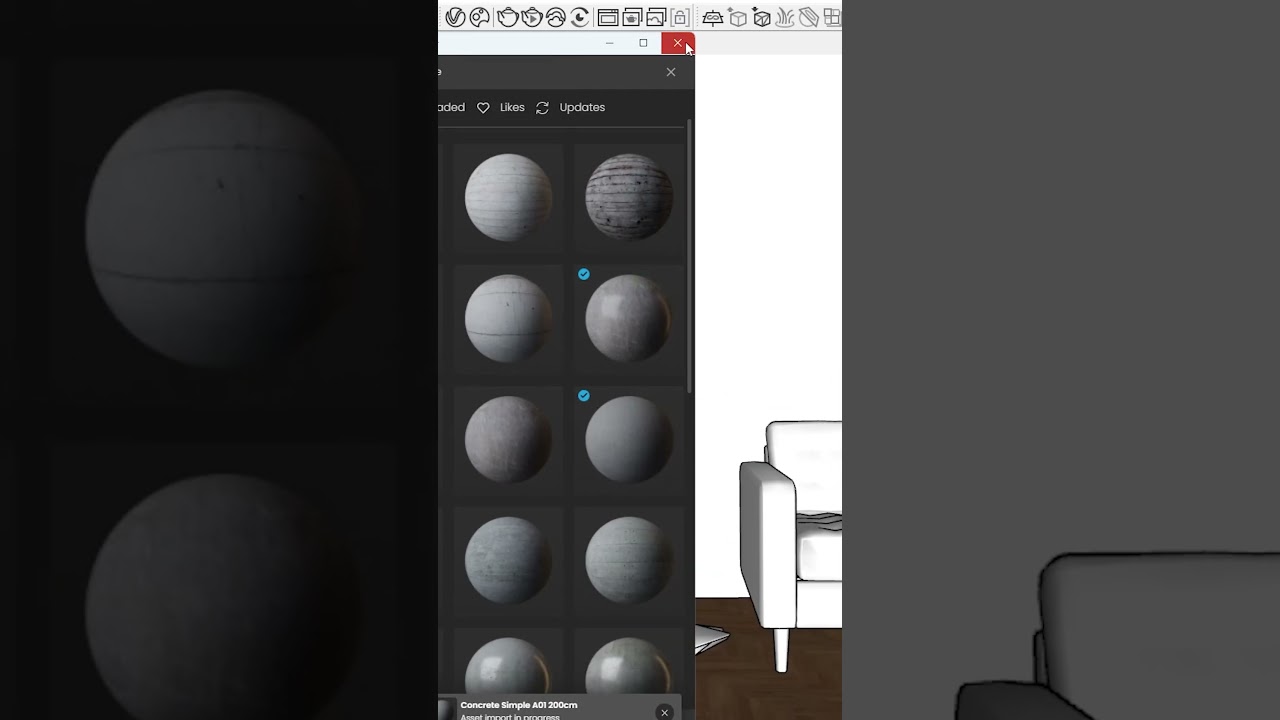Select the dark striped board-formed concrete thumbnail
The width and height of the screenshot is (1280, 720).
629,197
